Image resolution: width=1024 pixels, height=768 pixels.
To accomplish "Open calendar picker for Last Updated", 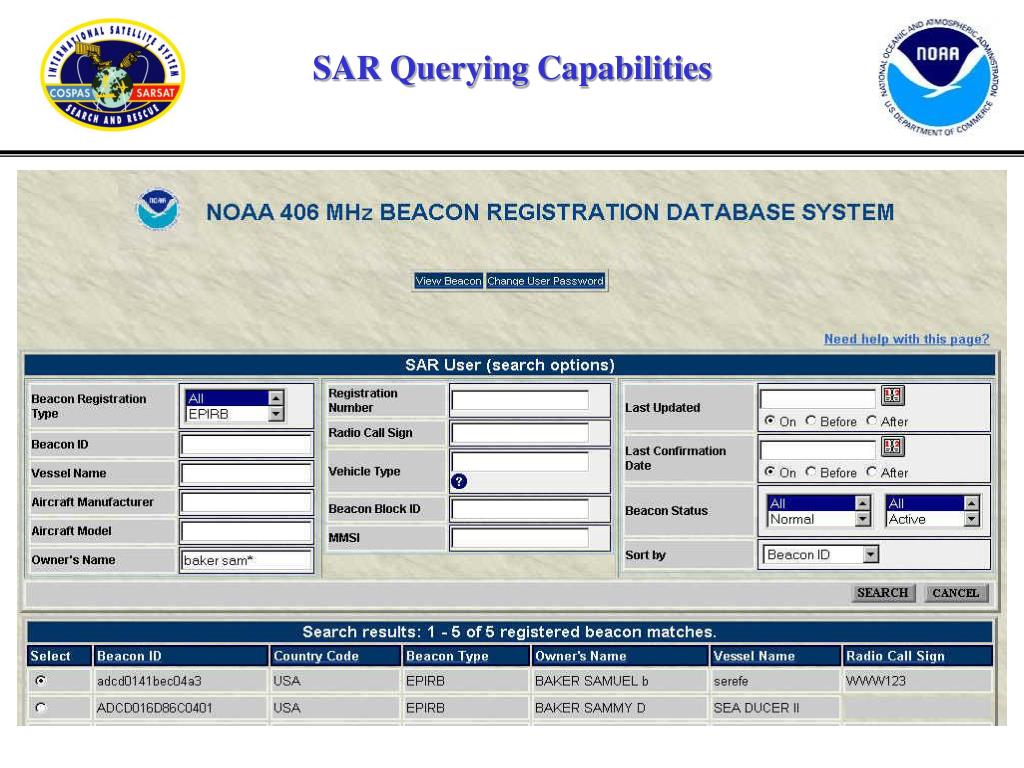I will click(892, 395).
